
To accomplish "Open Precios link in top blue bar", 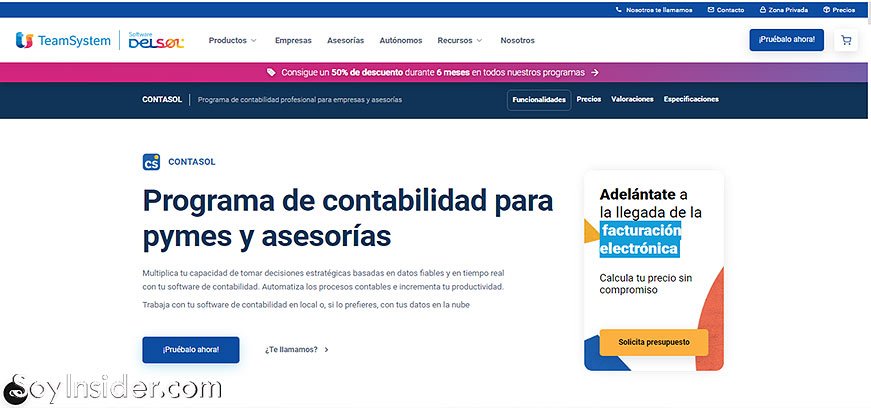I will [843, 10].
